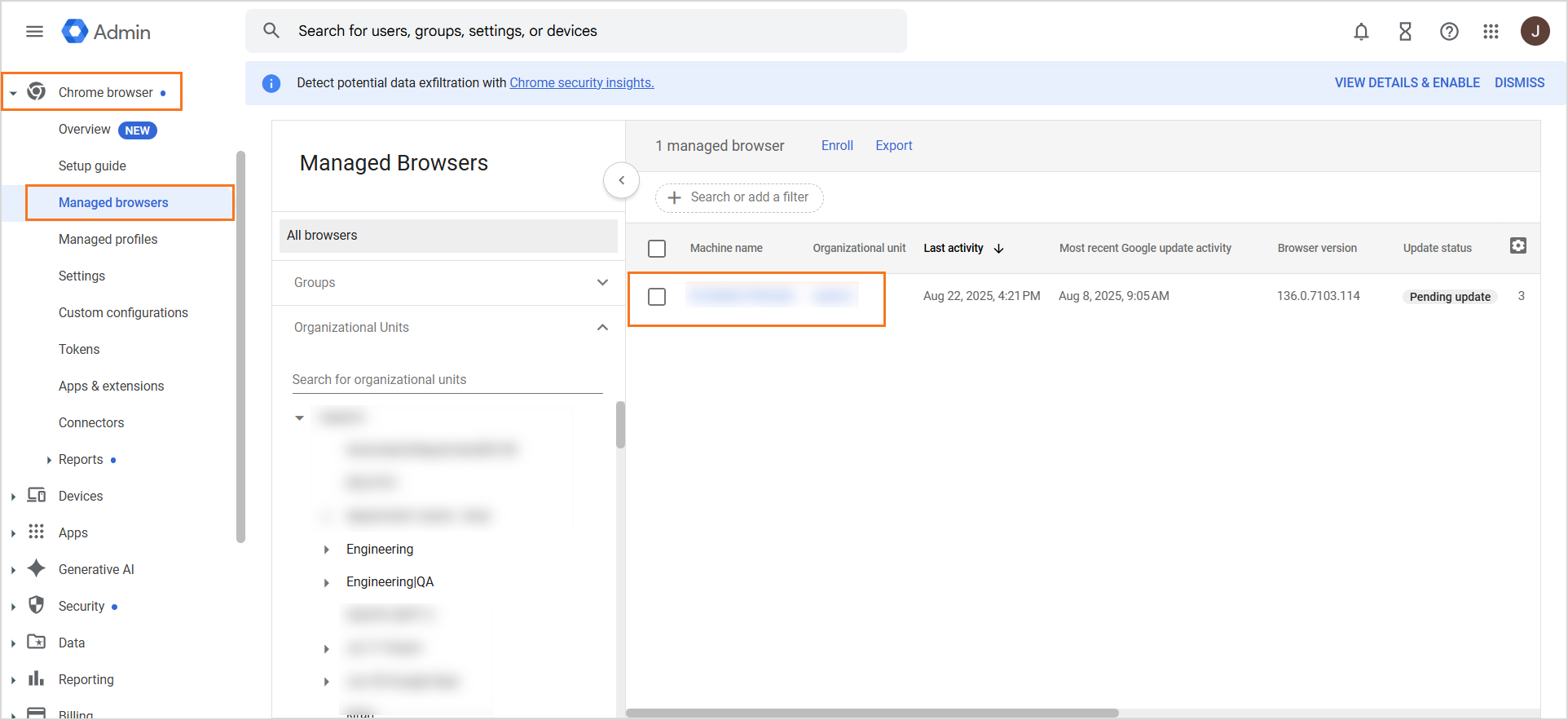Open Tokens menu item
1568x720 pixels.
click(79, 349)
